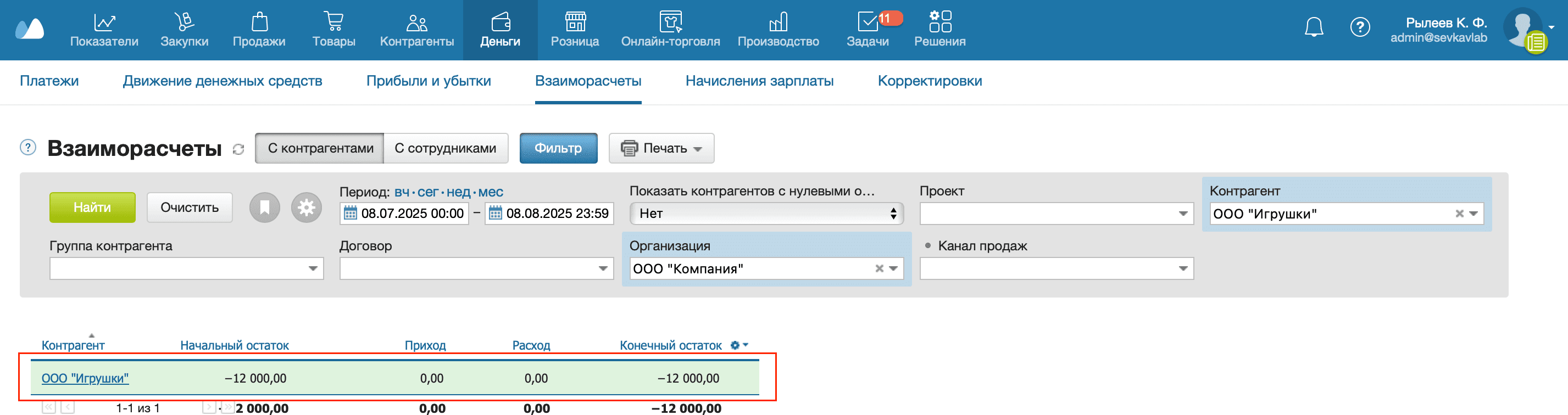
Task: Click the Очистить button
Action: coord(190,207)
